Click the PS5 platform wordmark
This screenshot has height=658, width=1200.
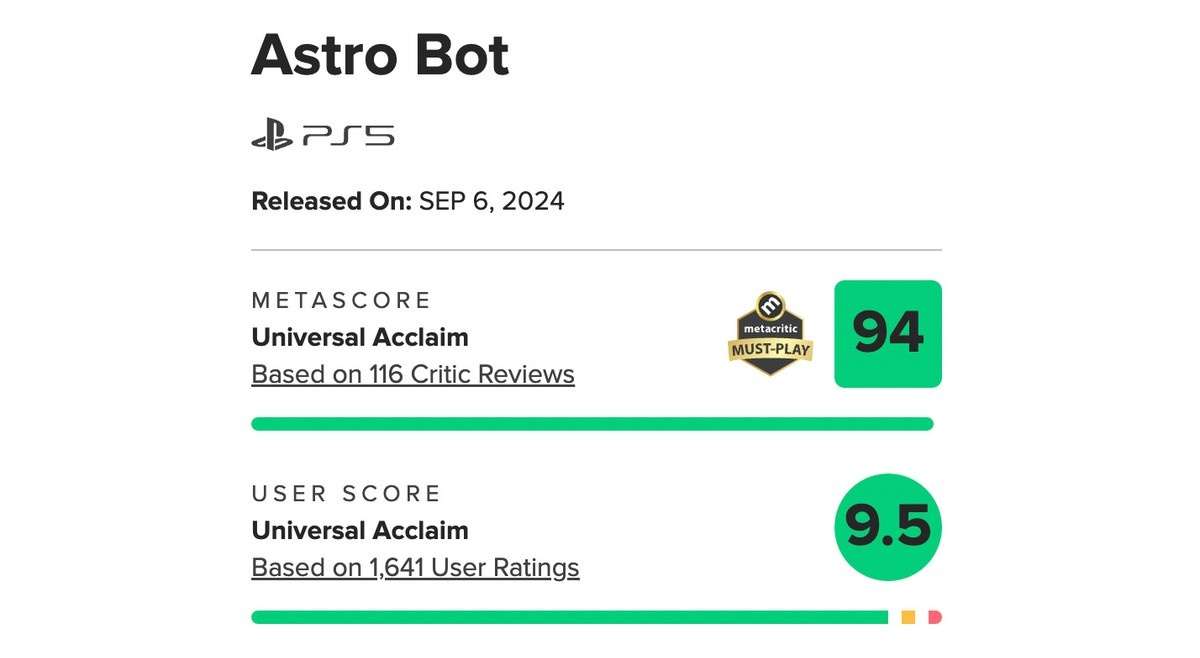tap(347, 135)
